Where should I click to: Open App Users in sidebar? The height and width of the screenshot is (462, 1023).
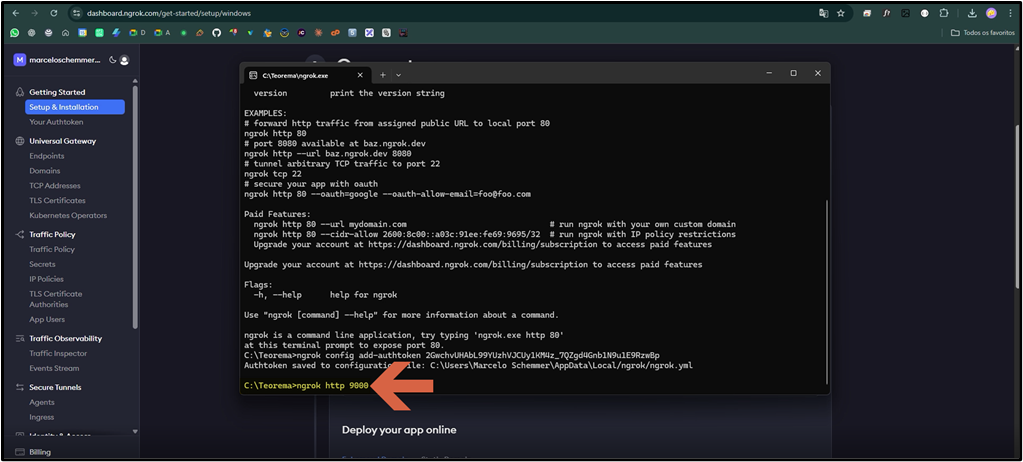(47, 320)
